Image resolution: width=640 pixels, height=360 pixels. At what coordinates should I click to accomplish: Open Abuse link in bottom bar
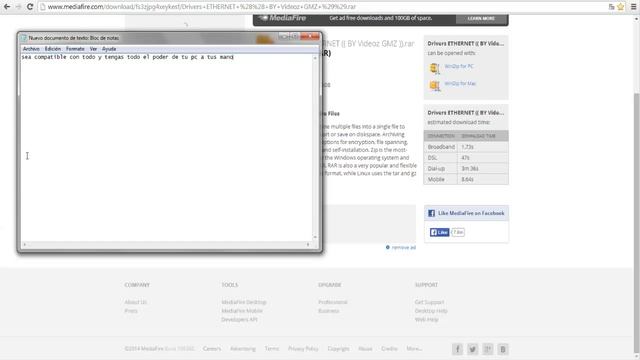click(365, 349)
